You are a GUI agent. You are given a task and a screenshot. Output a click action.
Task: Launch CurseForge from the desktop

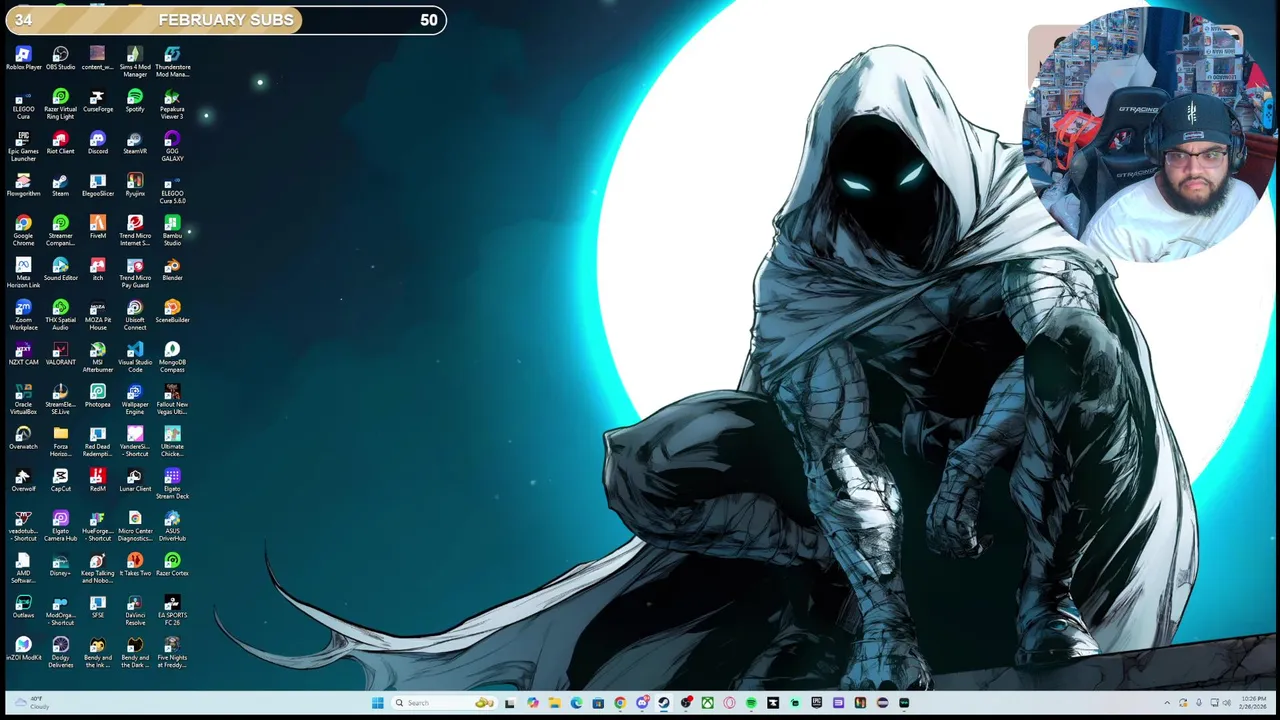click(x=98, y=101)
